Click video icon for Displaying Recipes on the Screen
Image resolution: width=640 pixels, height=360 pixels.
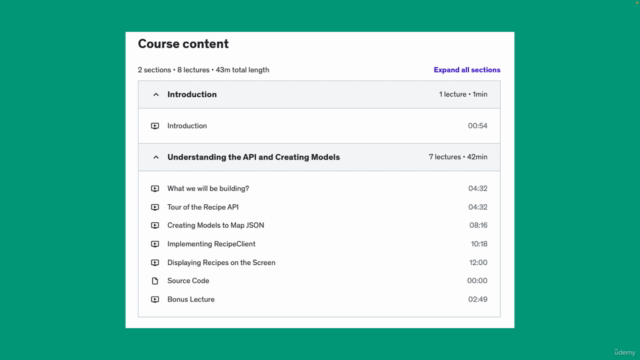(155, 262)
